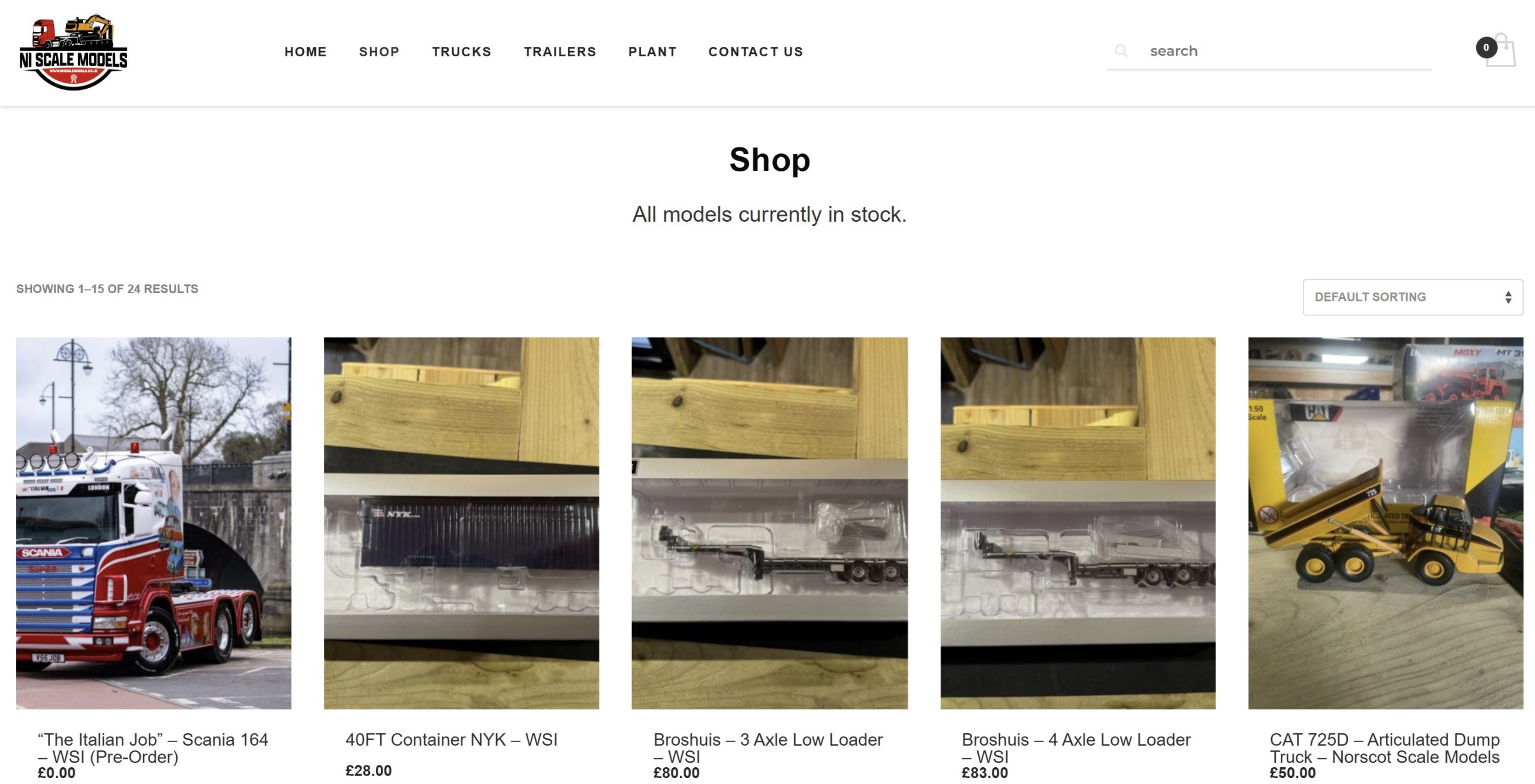Open the Trailers menu item
1535x784 pixels.
click(x=560, y=52)
